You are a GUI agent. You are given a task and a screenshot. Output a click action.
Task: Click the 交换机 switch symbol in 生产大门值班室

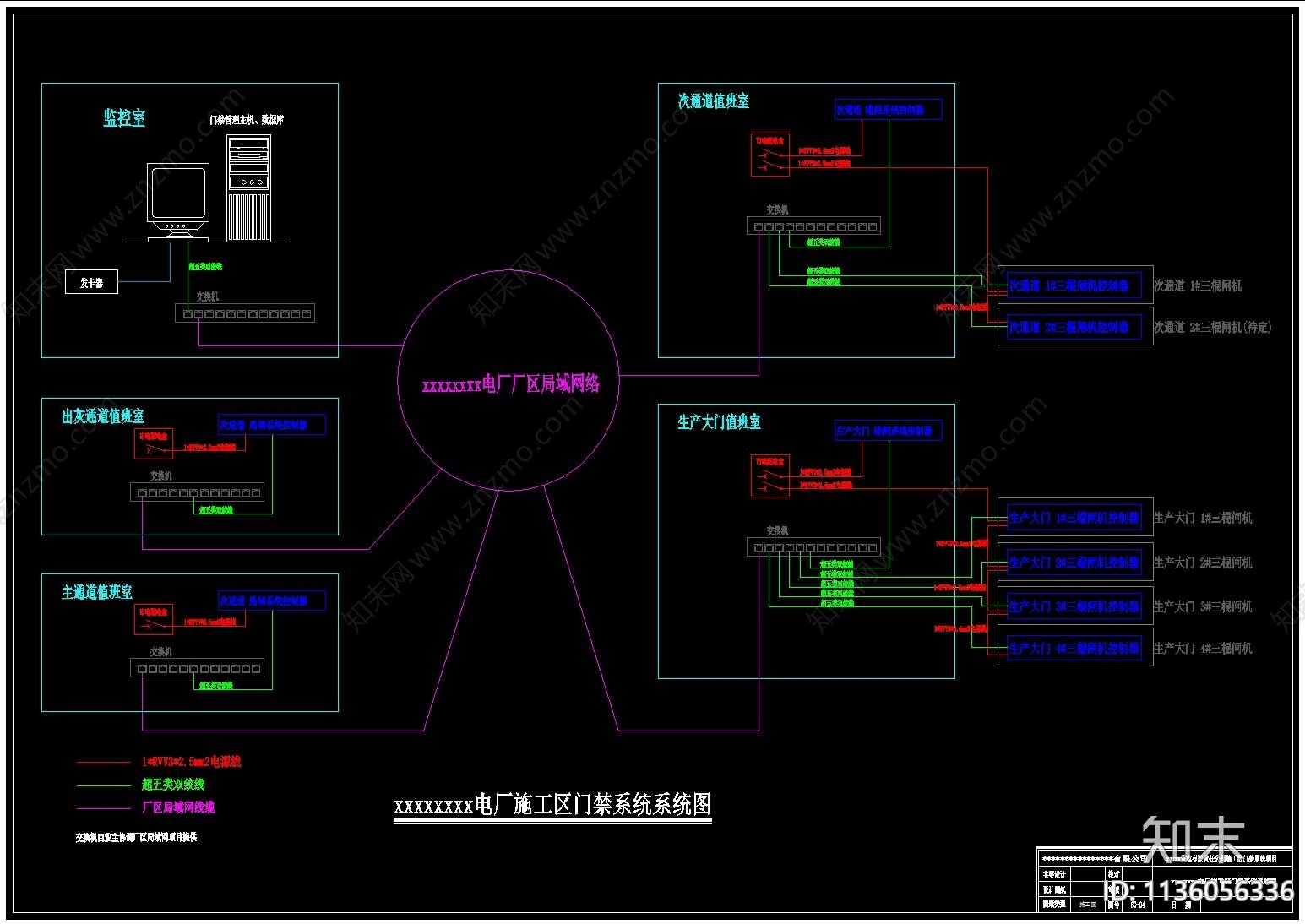click(x=814, y=547)
